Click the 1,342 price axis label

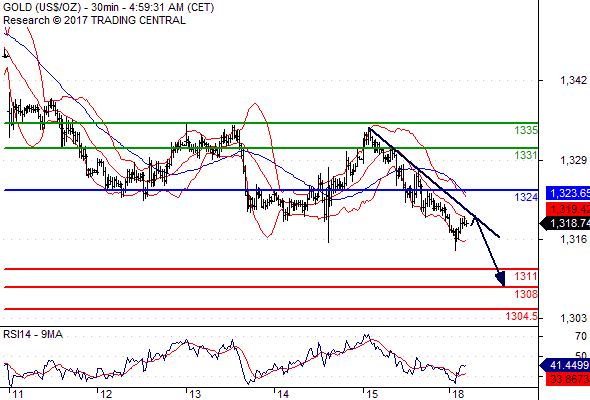[573, 80]
